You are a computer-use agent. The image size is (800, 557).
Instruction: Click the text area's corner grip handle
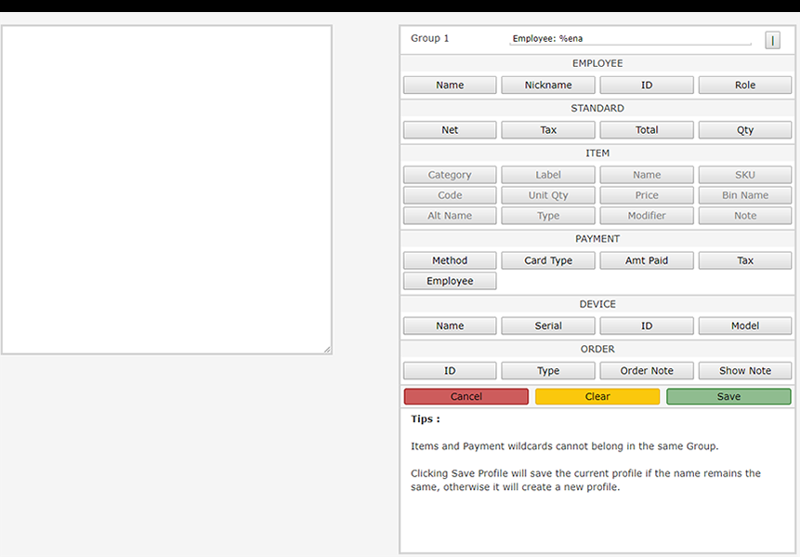click(x=327, y=349)
